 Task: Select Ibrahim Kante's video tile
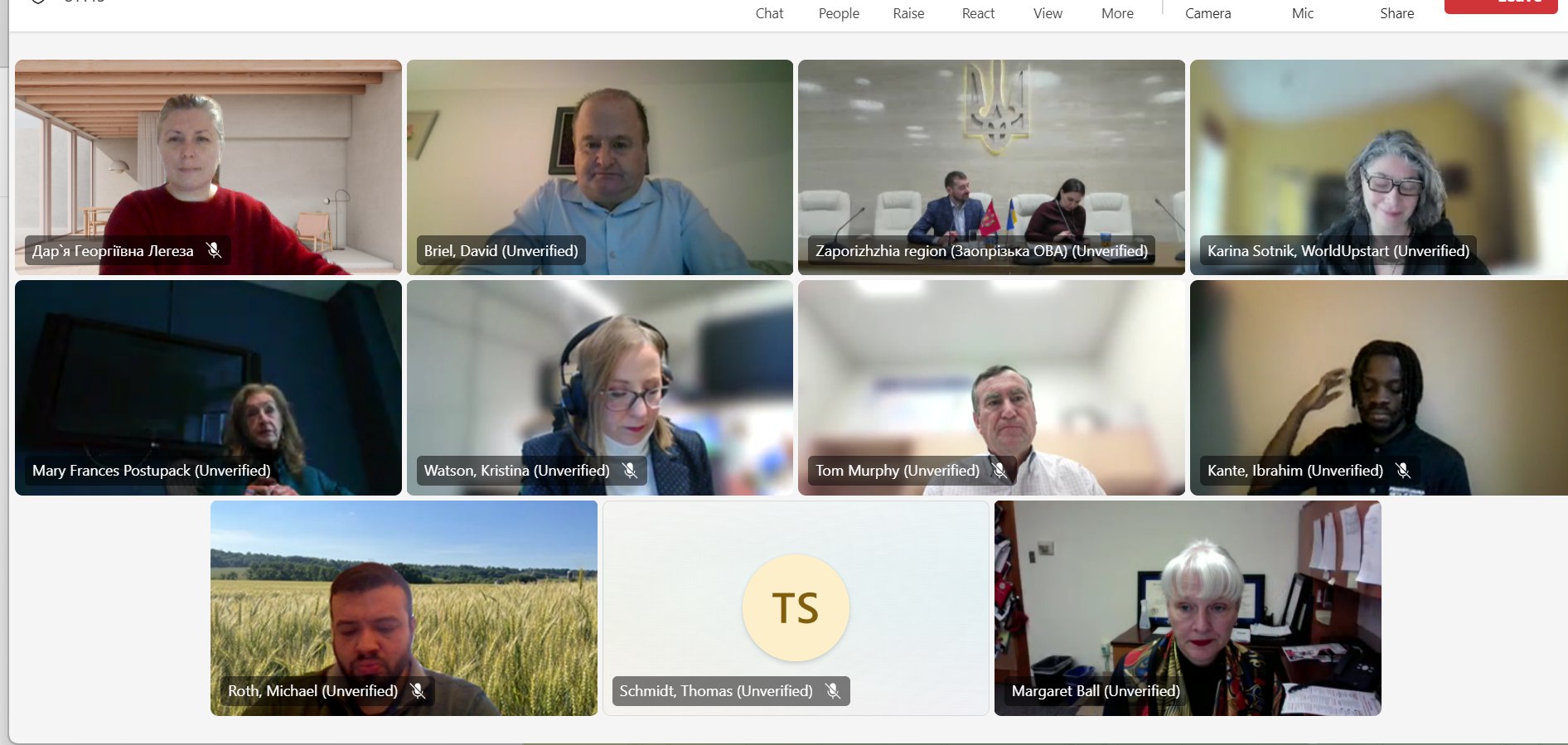coord(1379,388)
